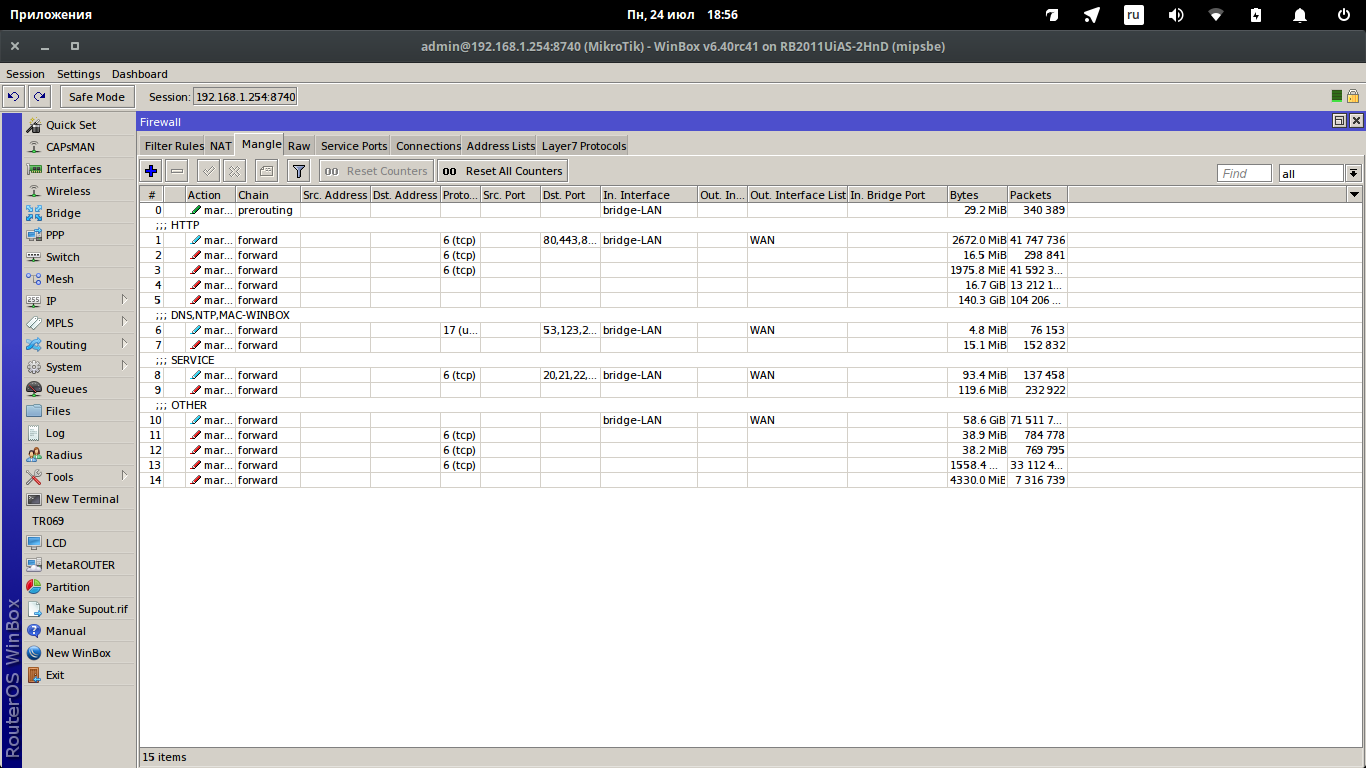Viewport: 1366px width, 768px height.
Task: Expand the Tools submenu
Action: click(79, 477)
